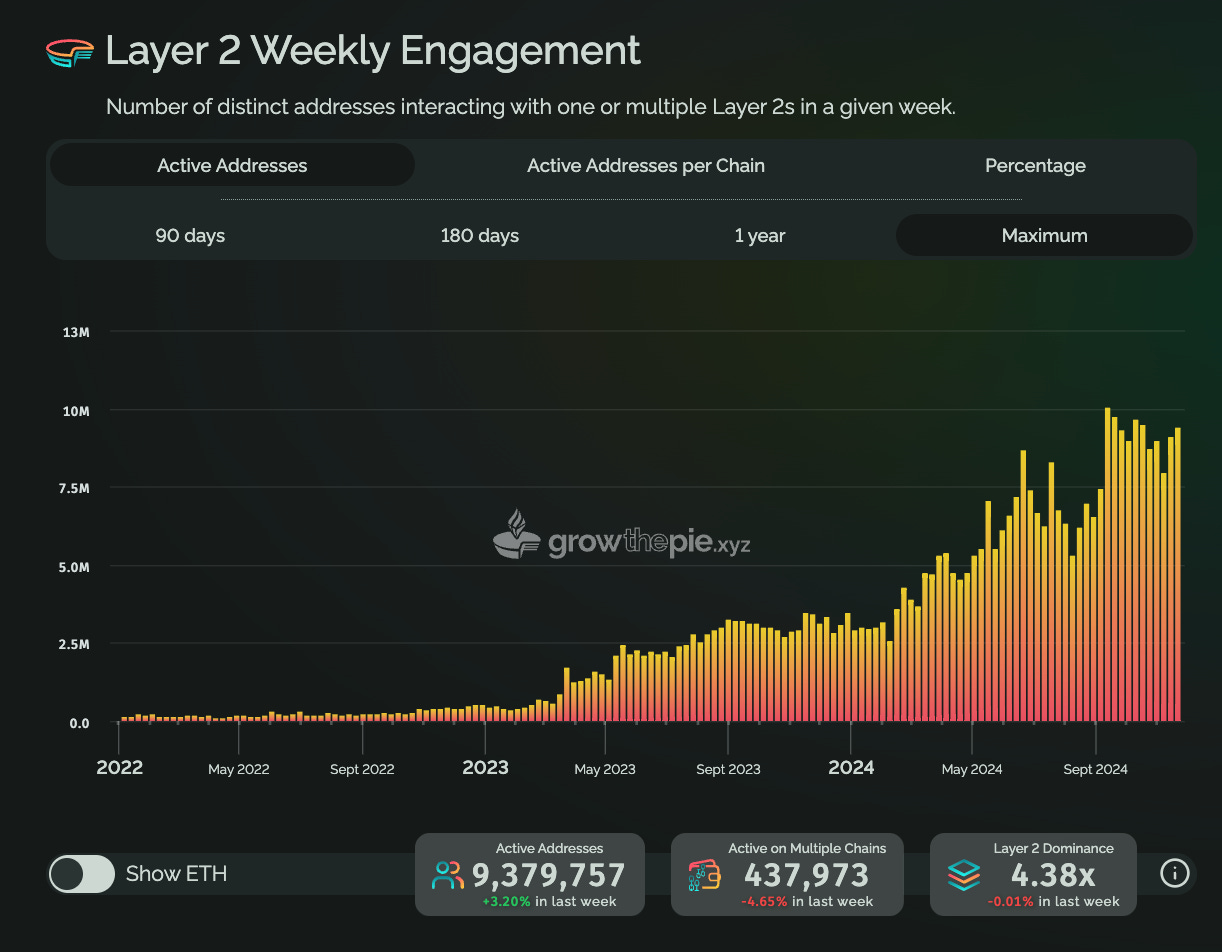The width and height of the screenshot is (1222, 952).
Task: Open the info icon near Layer 2 Dominance card
Action: coord(1174,873)
